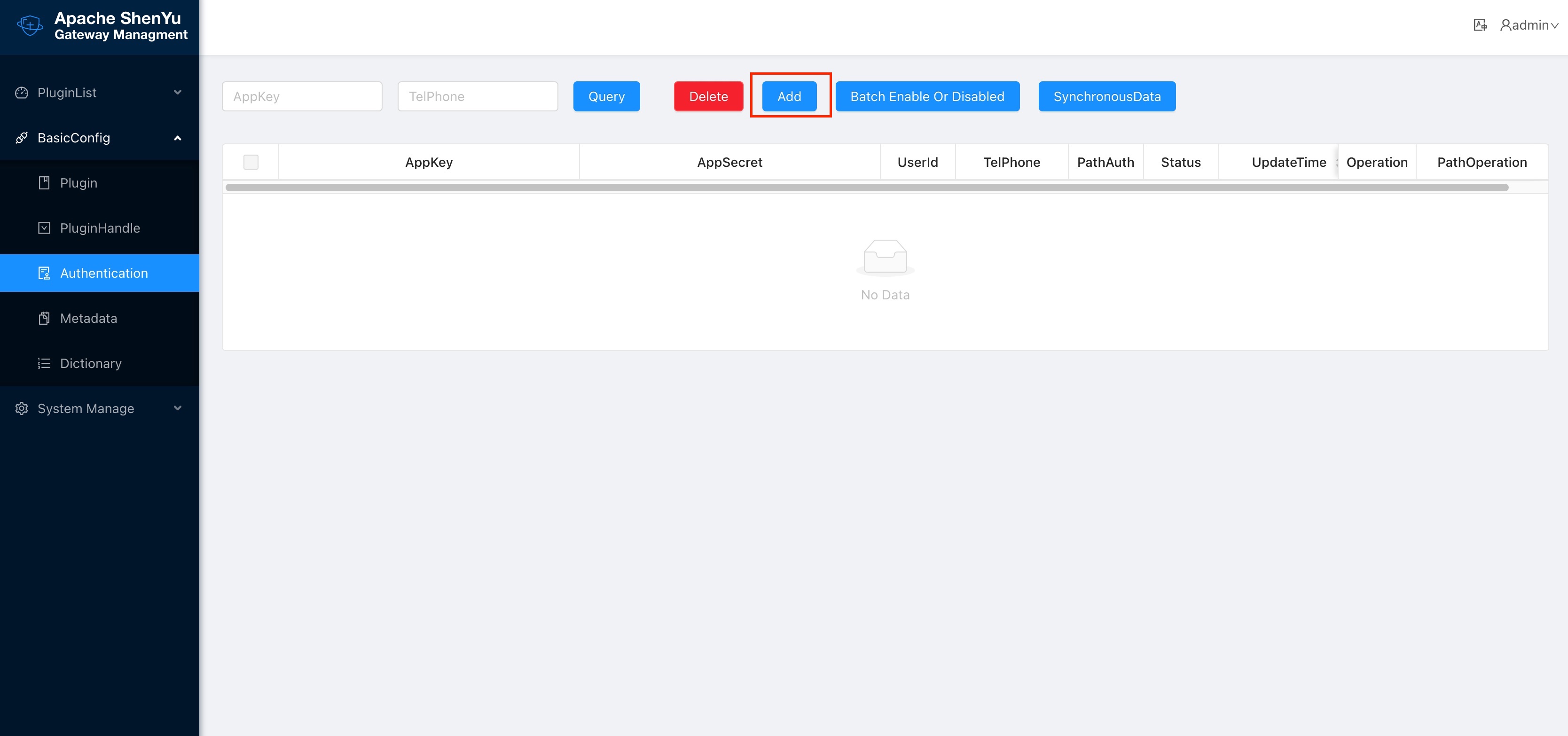Click the PluginList dashboard icon

click(x=22, y=93)
